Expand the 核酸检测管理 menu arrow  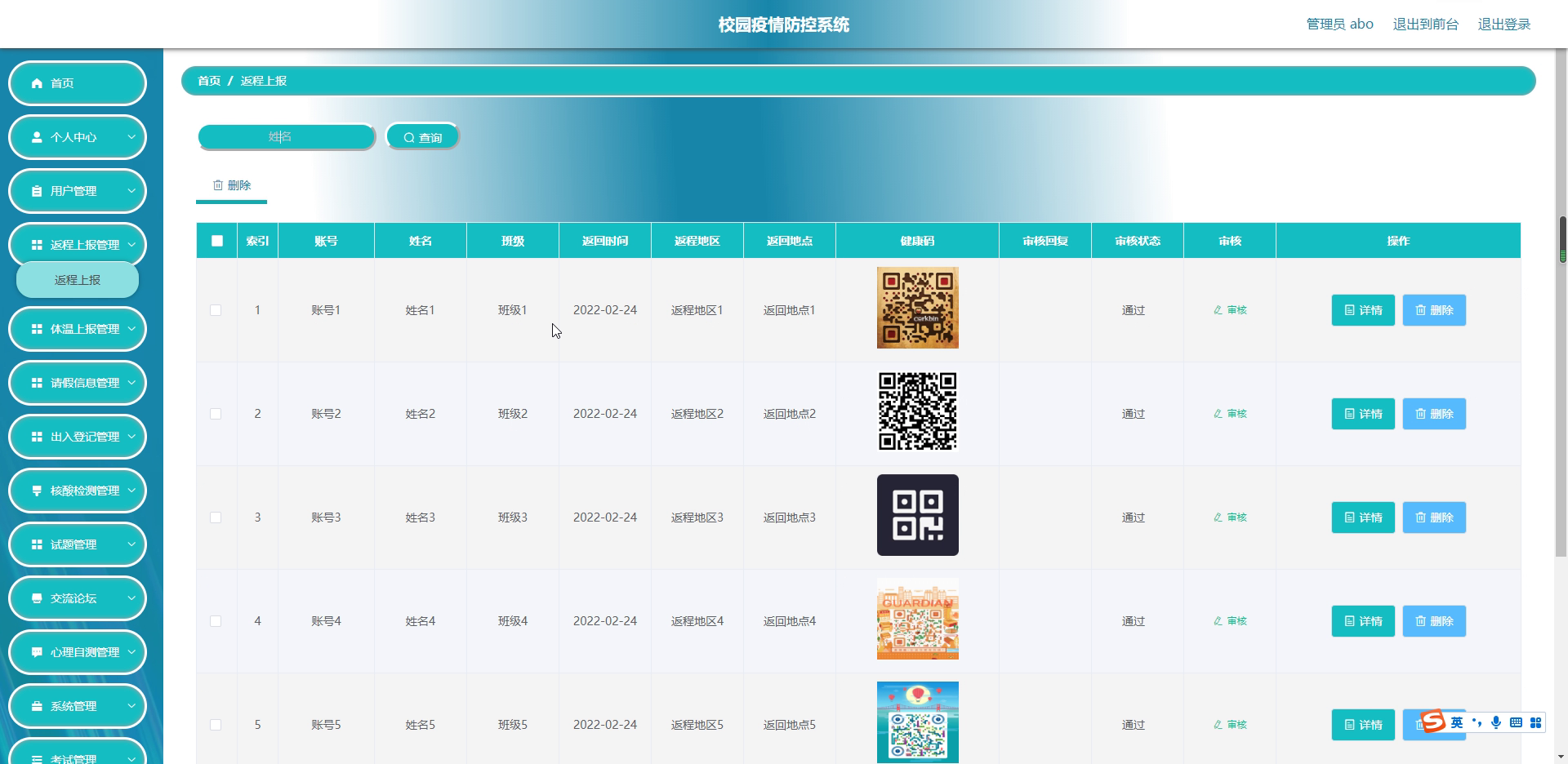(x=131, y=491)
